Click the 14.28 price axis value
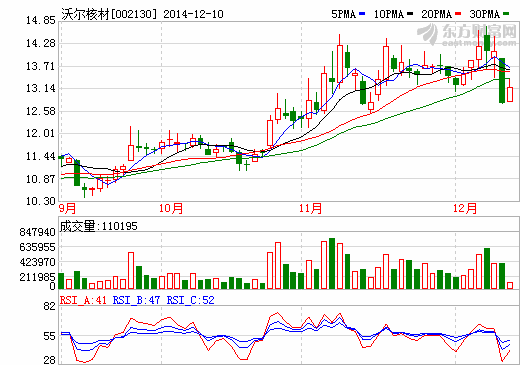The height and width of the screenshot is (365, 520). (x=41, y=43)
